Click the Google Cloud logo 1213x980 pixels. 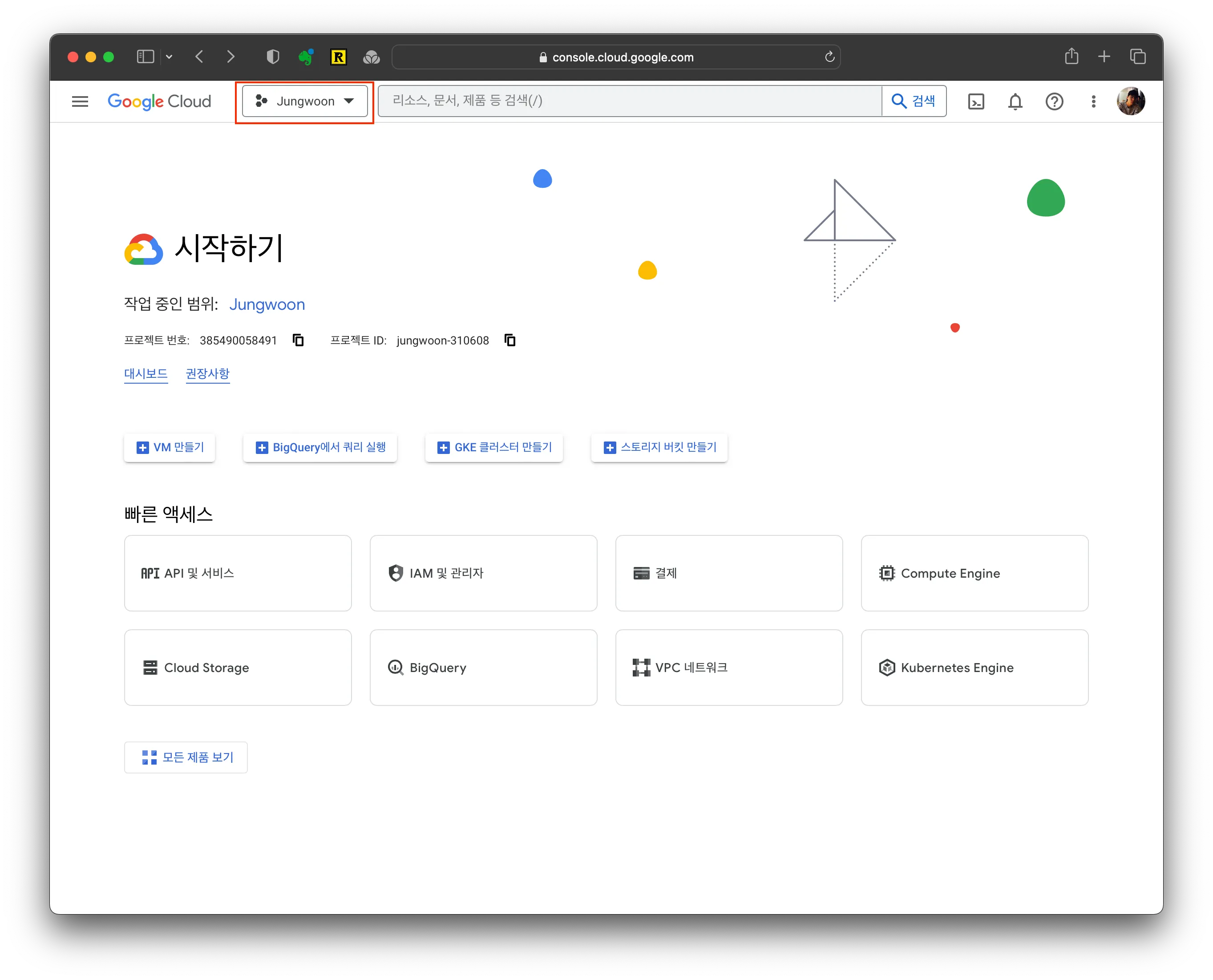pyautogui.click(x=159, y=101)
